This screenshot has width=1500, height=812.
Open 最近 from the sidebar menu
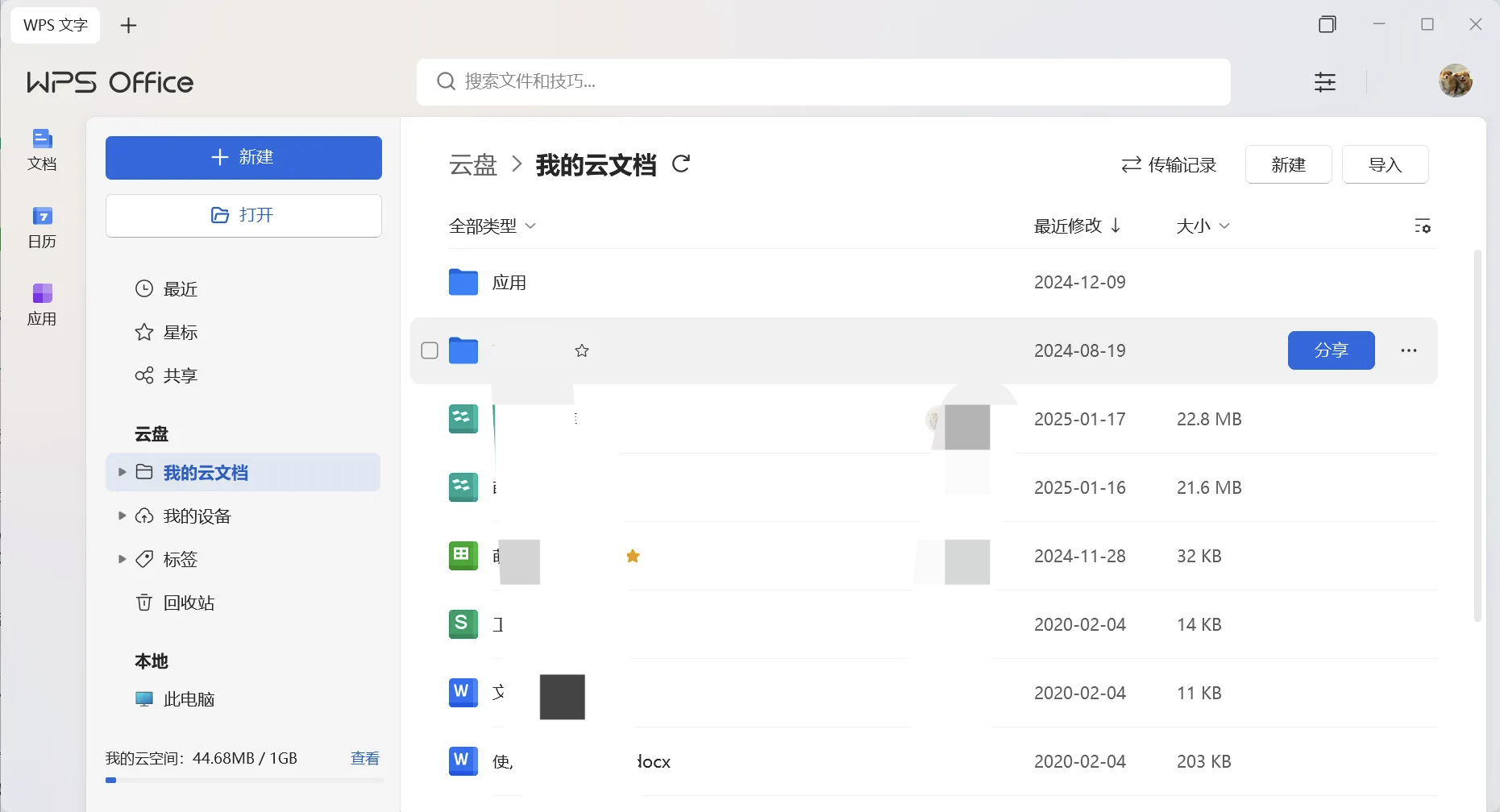point(179,288)
